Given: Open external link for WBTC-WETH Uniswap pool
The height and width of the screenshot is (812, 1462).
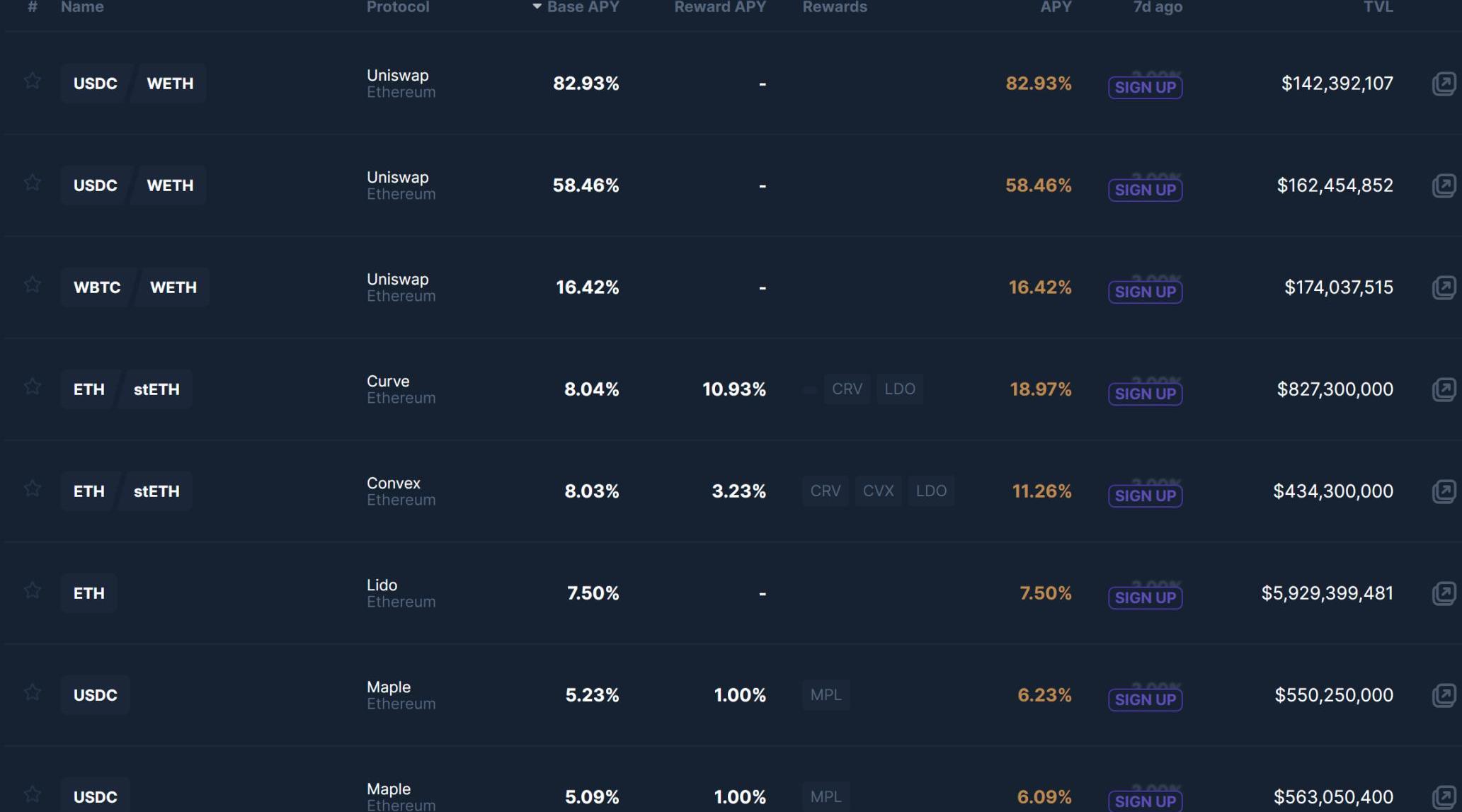Looking at the screenshot, I should [x=1444, y=287].
